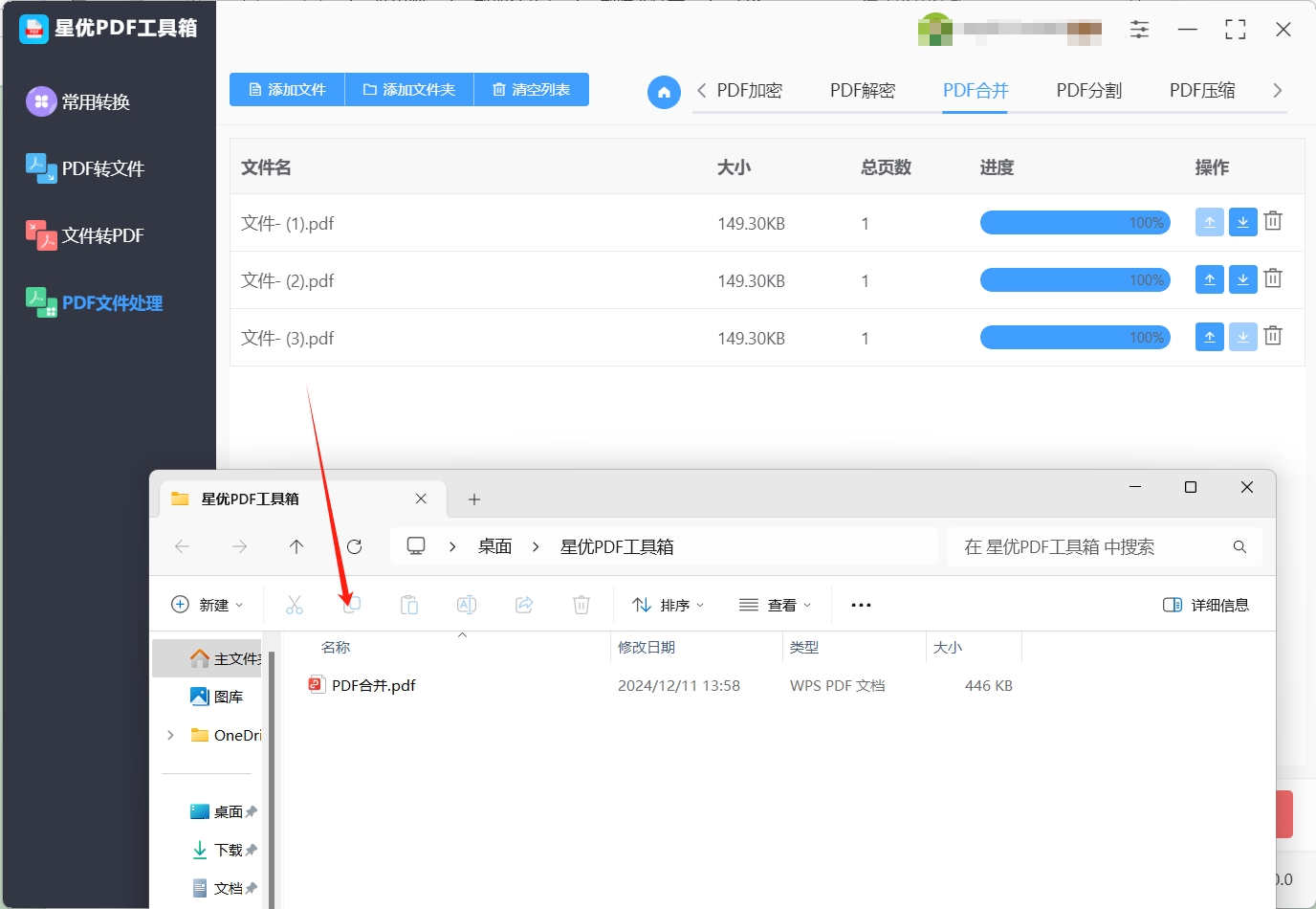The width and height of the screenshot is (1316, 909).
Task: Delete 文件- (3).pdf from the list
Action: click(x=1273, y=336)
